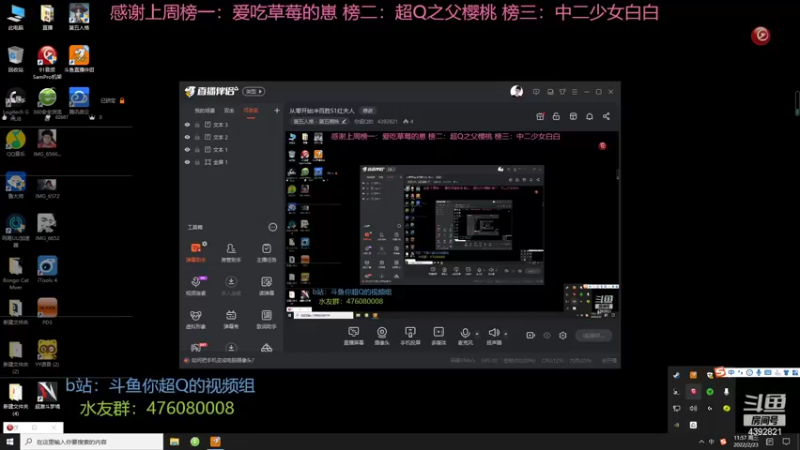Open the iTools 4 desktop shortcut
Image resolution: width=800 pixels, height=450 pixels.
[47, 269]
